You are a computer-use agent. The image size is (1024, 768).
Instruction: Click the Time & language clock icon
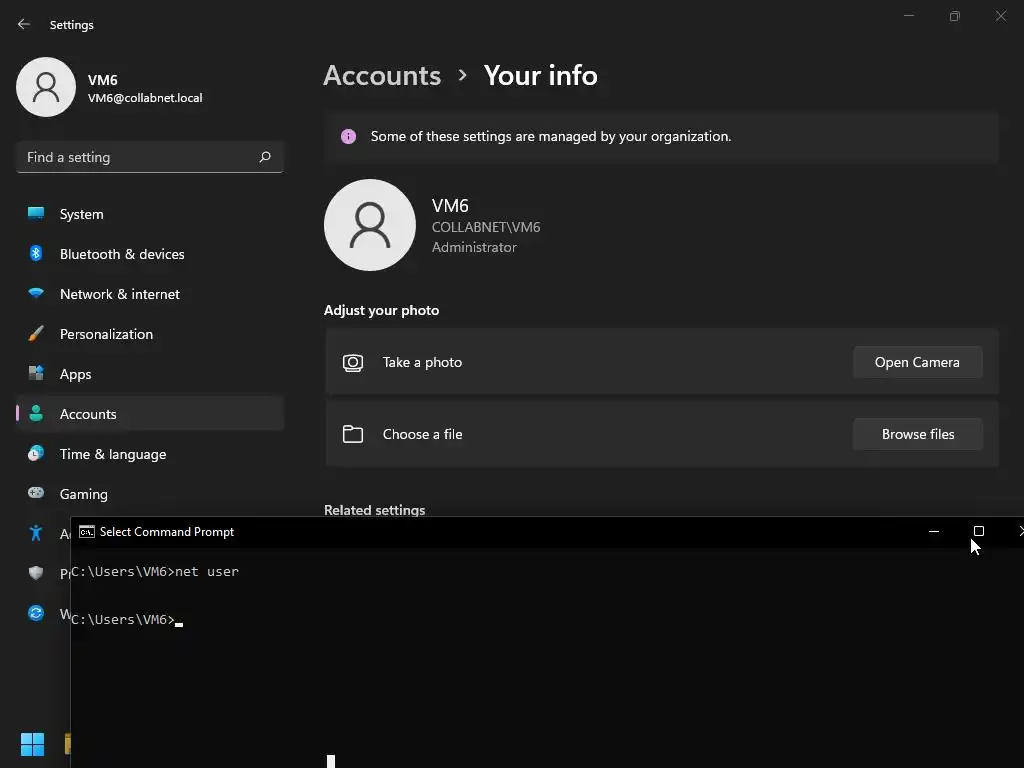click(x=36, y=453)
